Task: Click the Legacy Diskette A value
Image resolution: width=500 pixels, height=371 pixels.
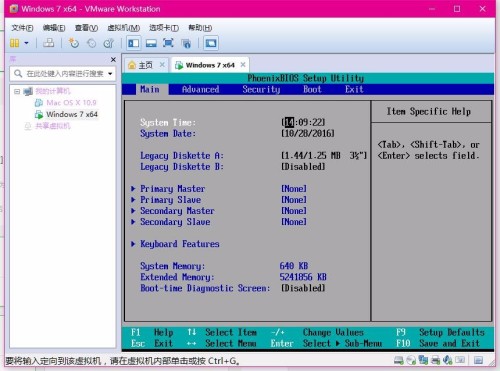Action: 324,156
